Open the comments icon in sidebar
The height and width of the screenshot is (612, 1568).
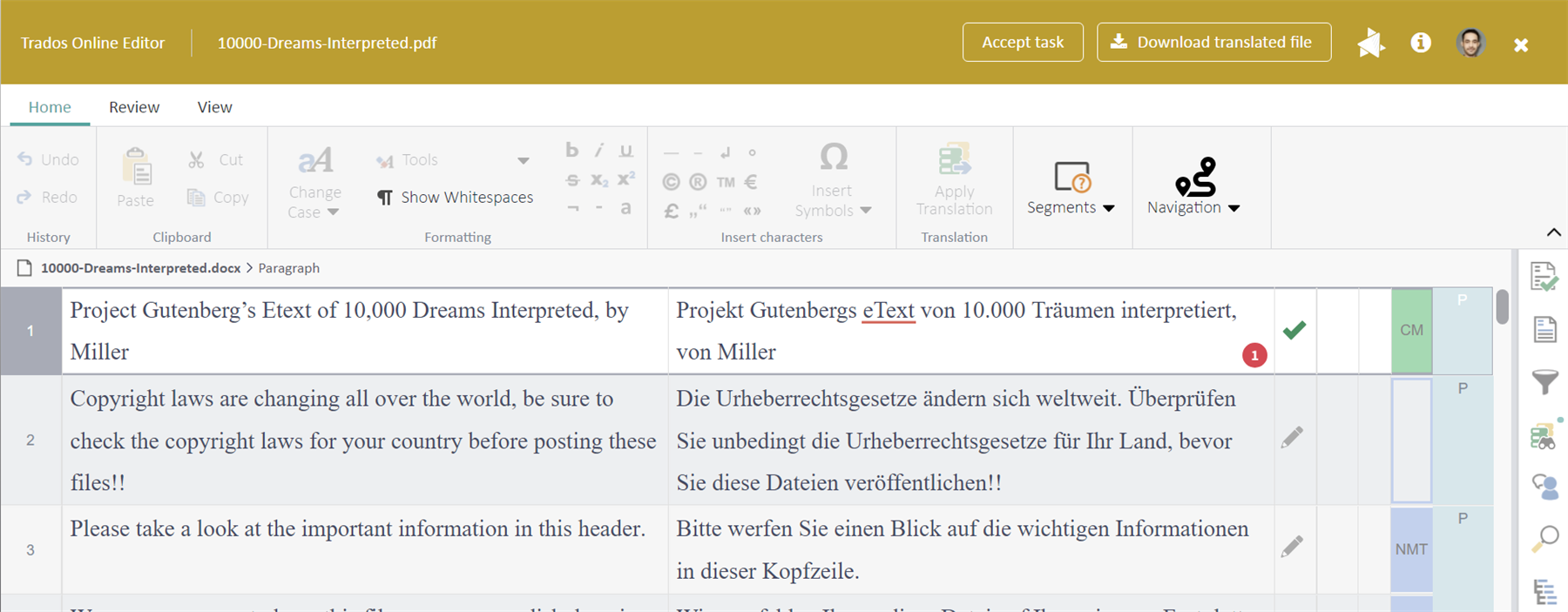click(x=1544, y=486)
